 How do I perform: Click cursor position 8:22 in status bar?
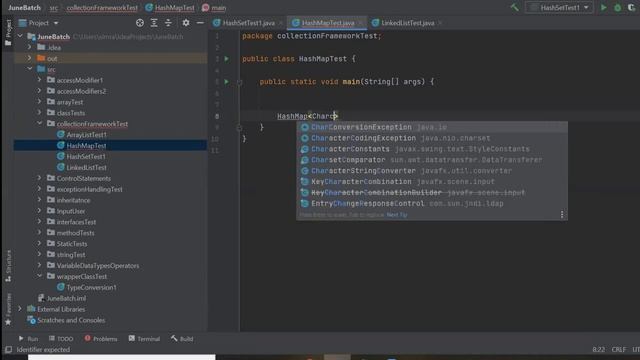pos(598,350)
